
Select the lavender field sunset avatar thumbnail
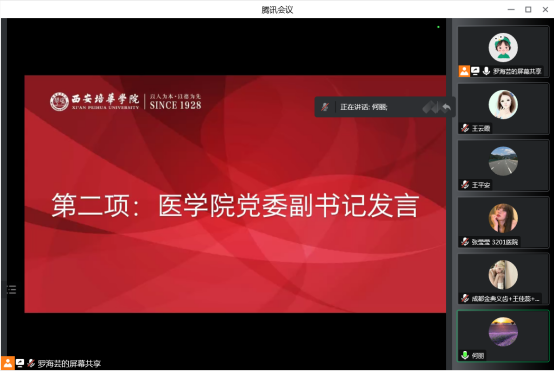coord(503,331)
